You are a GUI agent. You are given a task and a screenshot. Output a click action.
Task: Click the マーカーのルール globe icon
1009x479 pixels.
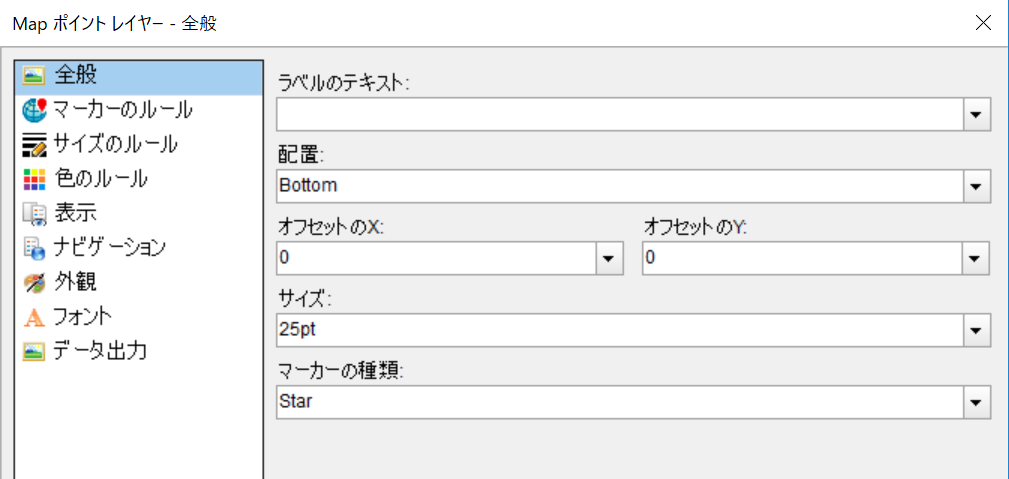(x=34, y=111)
